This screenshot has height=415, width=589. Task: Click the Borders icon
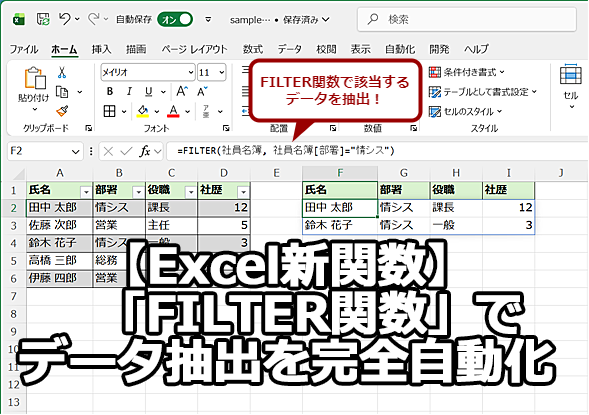pos(109,111)
